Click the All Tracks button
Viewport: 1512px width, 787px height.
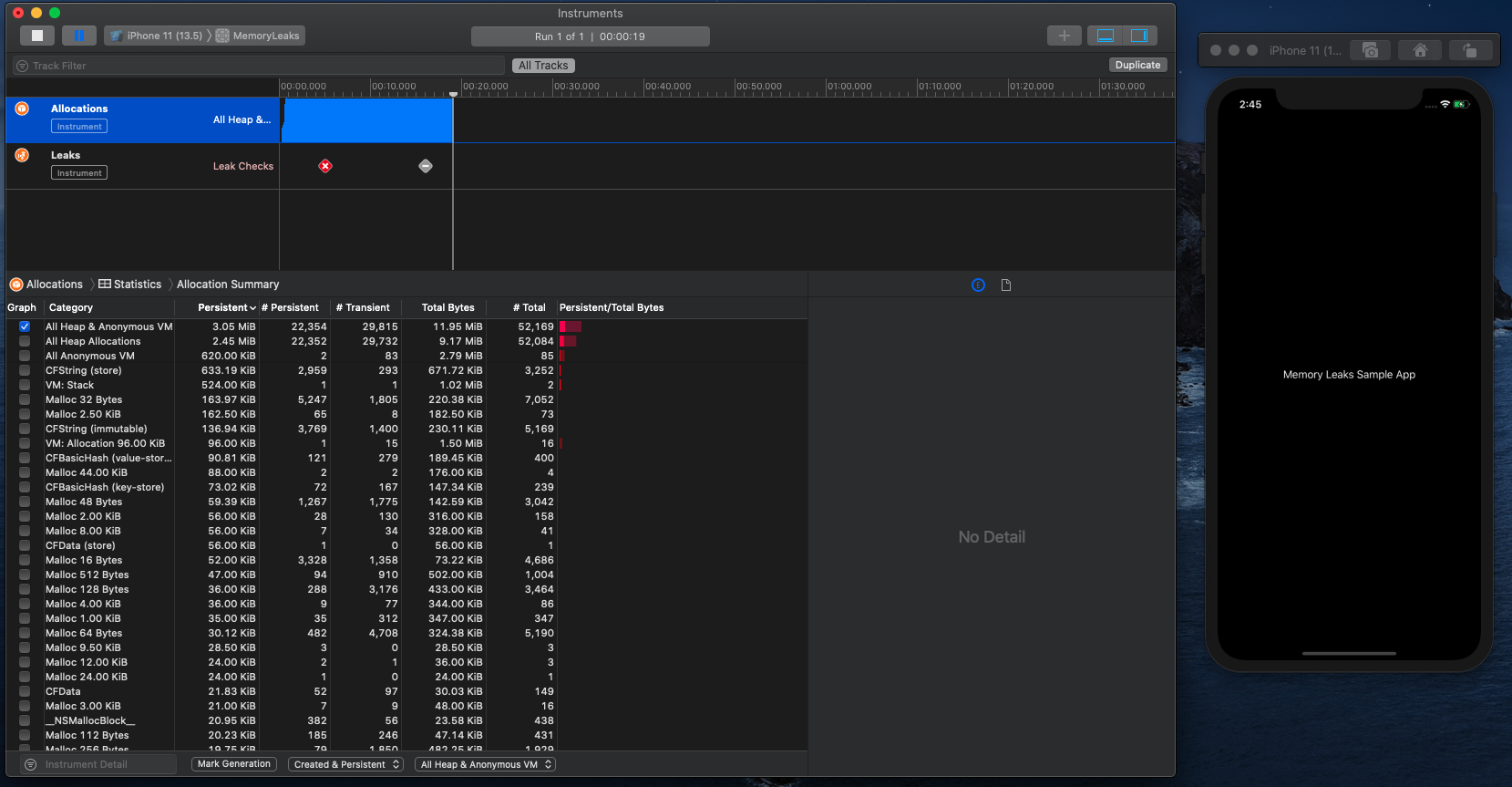pos(543,66)
